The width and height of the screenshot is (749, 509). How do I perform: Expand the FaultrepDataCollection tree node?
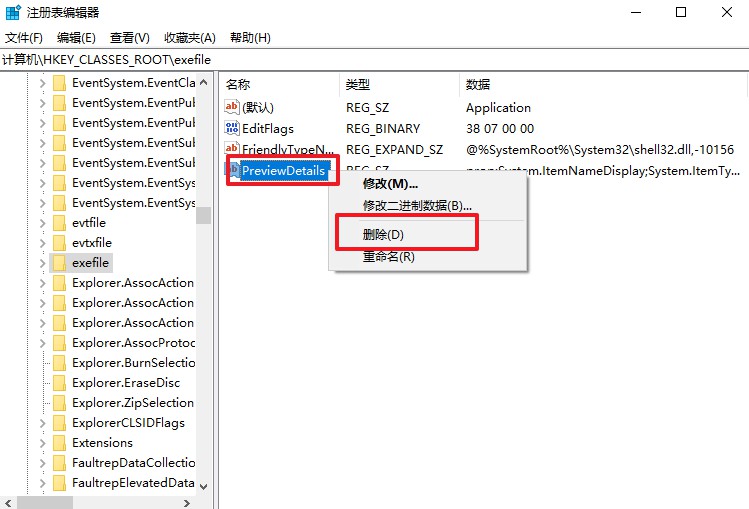42,462
